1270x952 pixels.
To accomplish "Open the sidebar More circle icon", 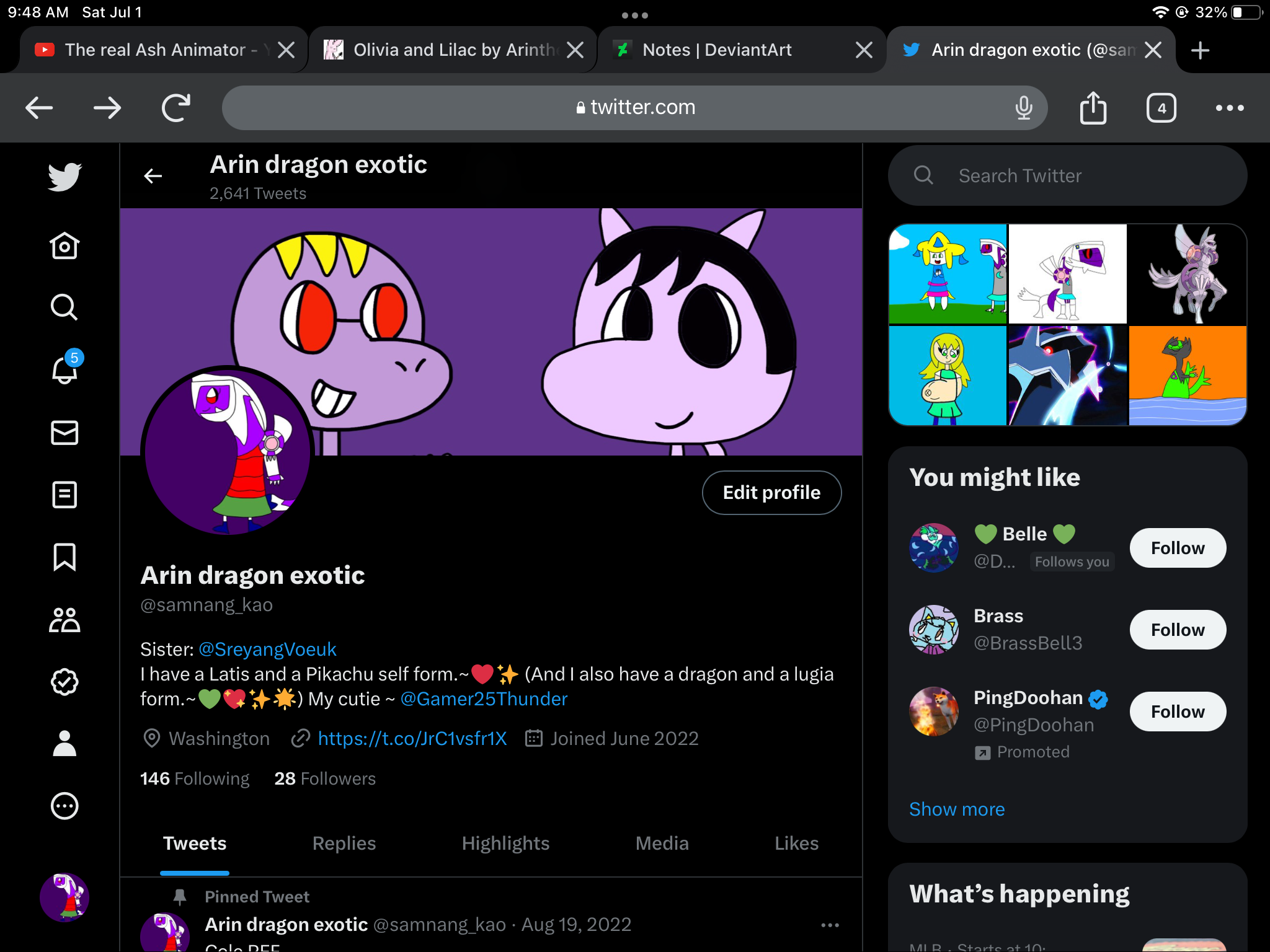I will coord(64,806).
